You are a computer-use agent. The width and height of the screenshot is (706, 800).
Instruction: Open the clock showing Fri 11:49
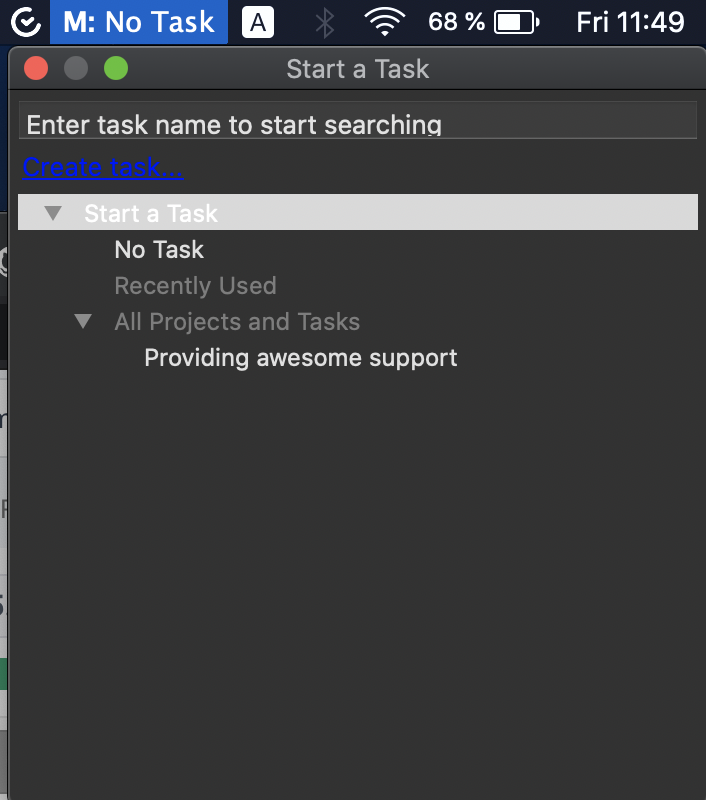pos(631,21)
